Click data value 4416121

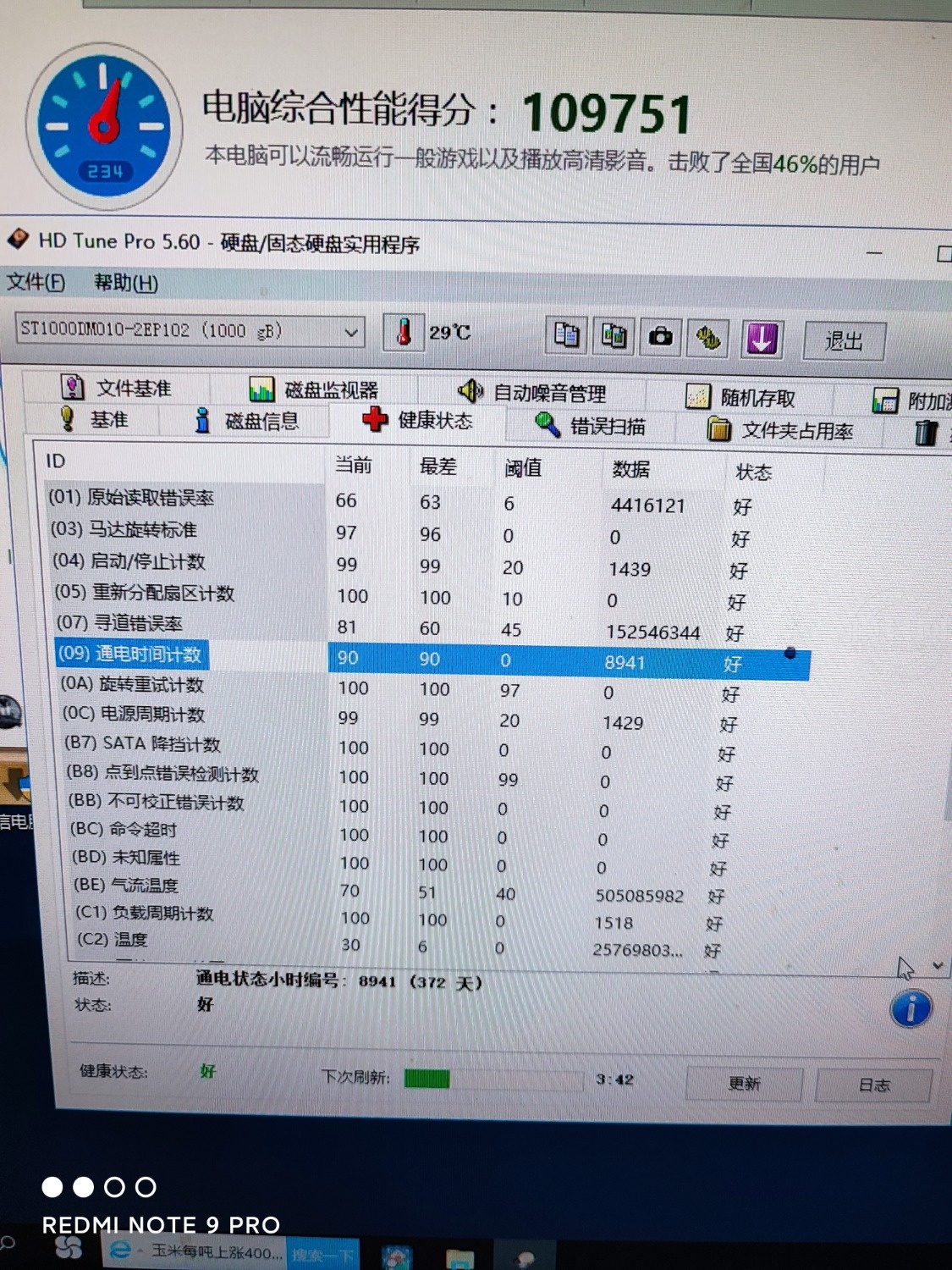pyautogui.click(x=647, y=505)
